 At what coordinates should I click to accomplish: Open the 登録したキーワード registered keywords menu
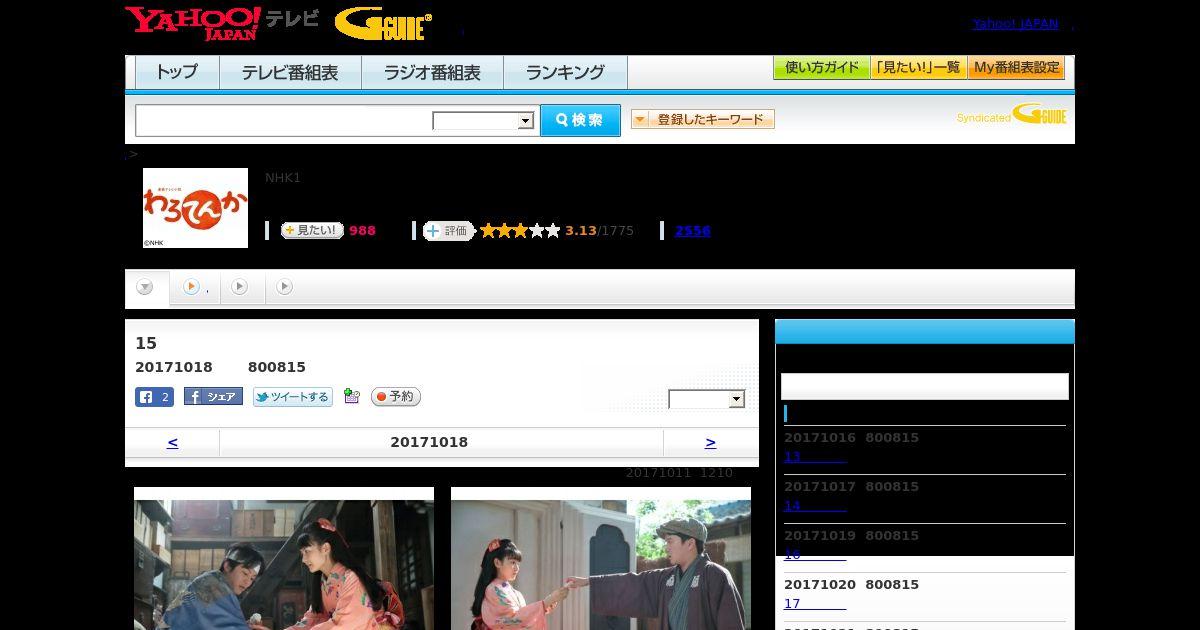tap(703, 119)
